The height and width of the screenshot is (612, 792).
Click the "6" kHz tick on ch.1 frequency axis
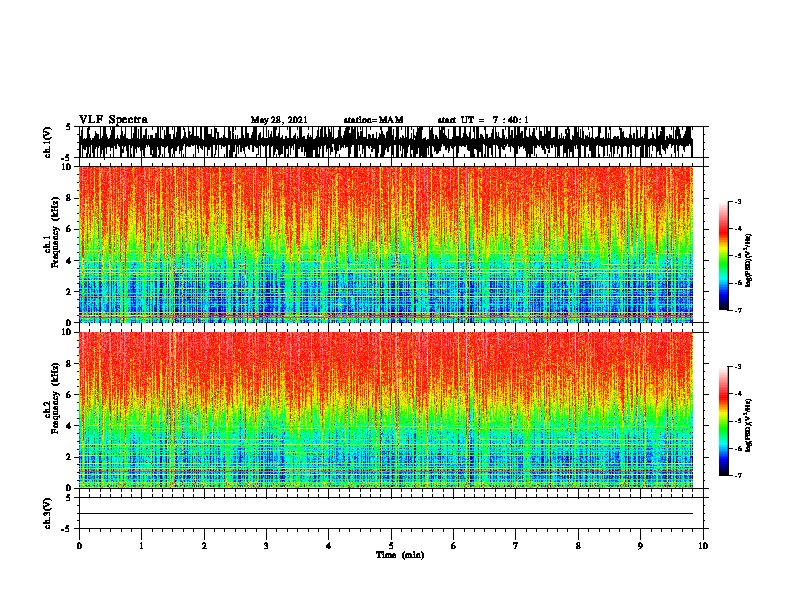tap(70, 229)
